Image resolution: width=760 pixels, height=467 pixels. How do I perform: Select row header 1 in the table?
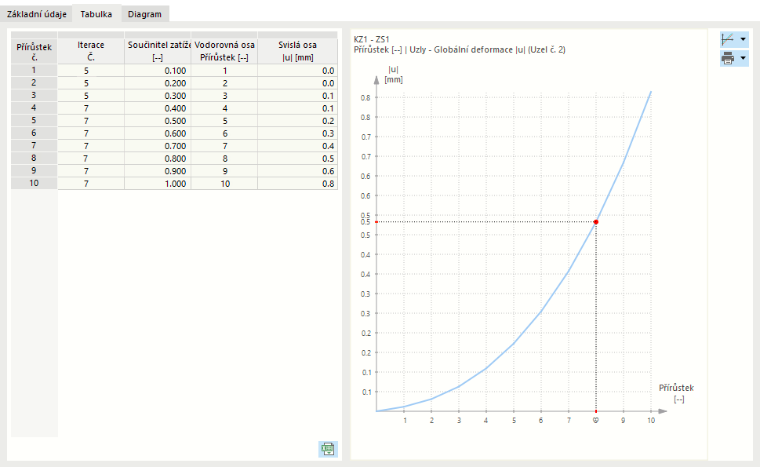pos(34,70)
